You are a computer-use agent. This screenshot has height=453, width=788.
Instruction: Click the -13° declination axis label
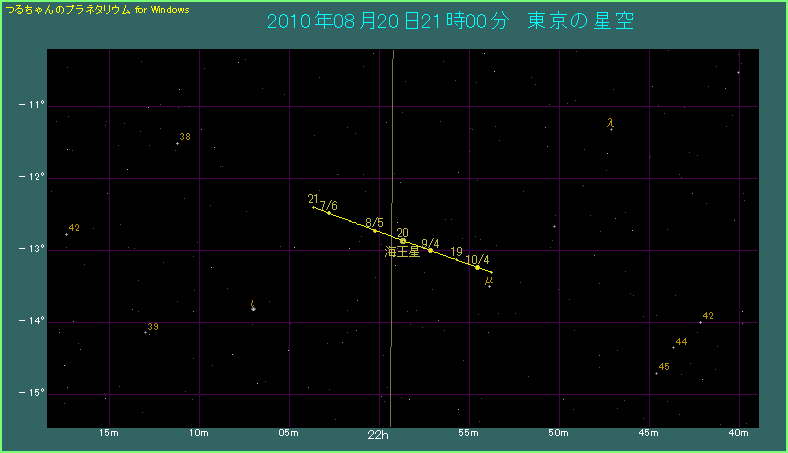32,249
